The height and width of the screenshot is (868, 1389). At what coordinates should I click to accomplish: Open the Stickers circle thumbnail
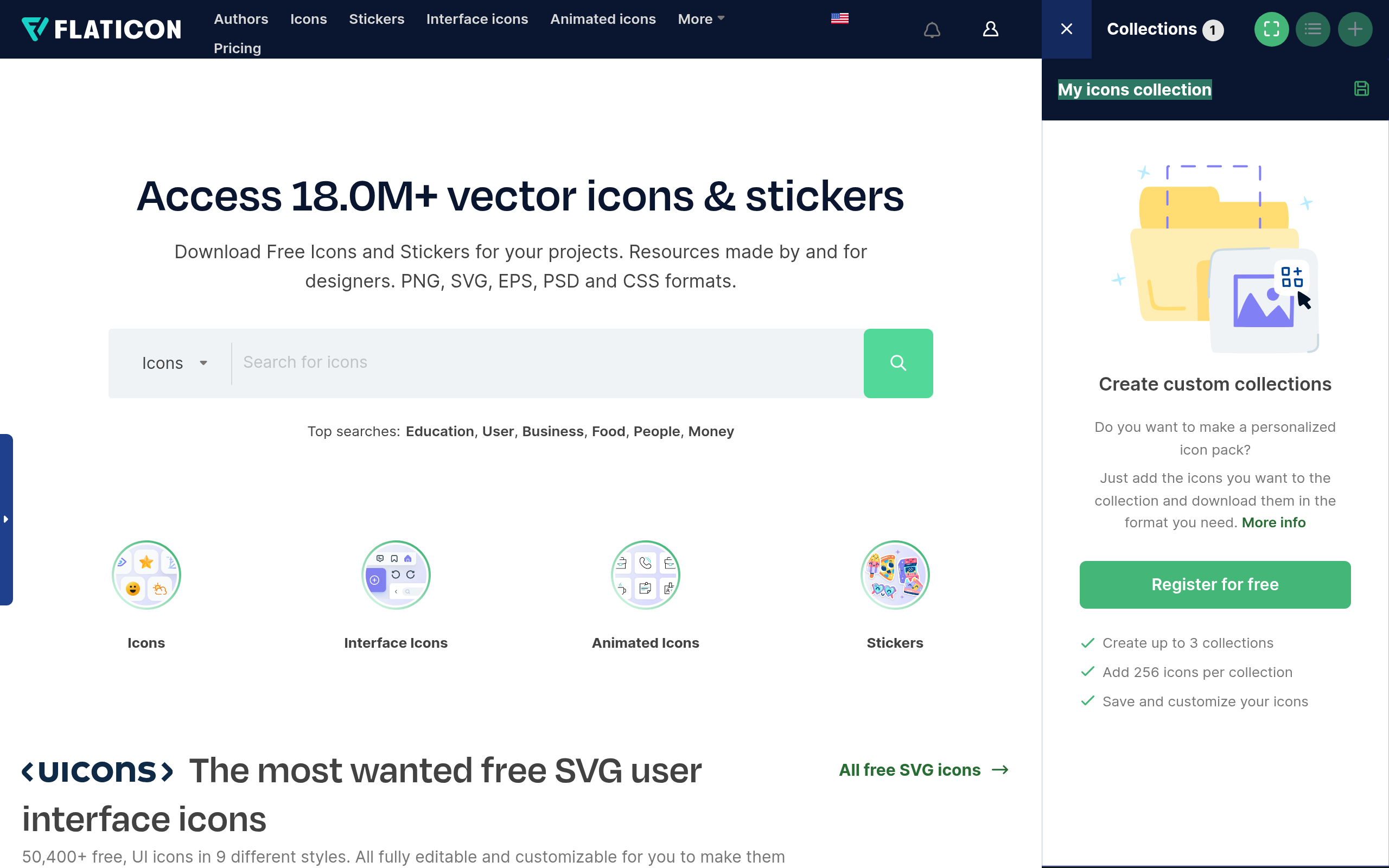coord(895,575)
